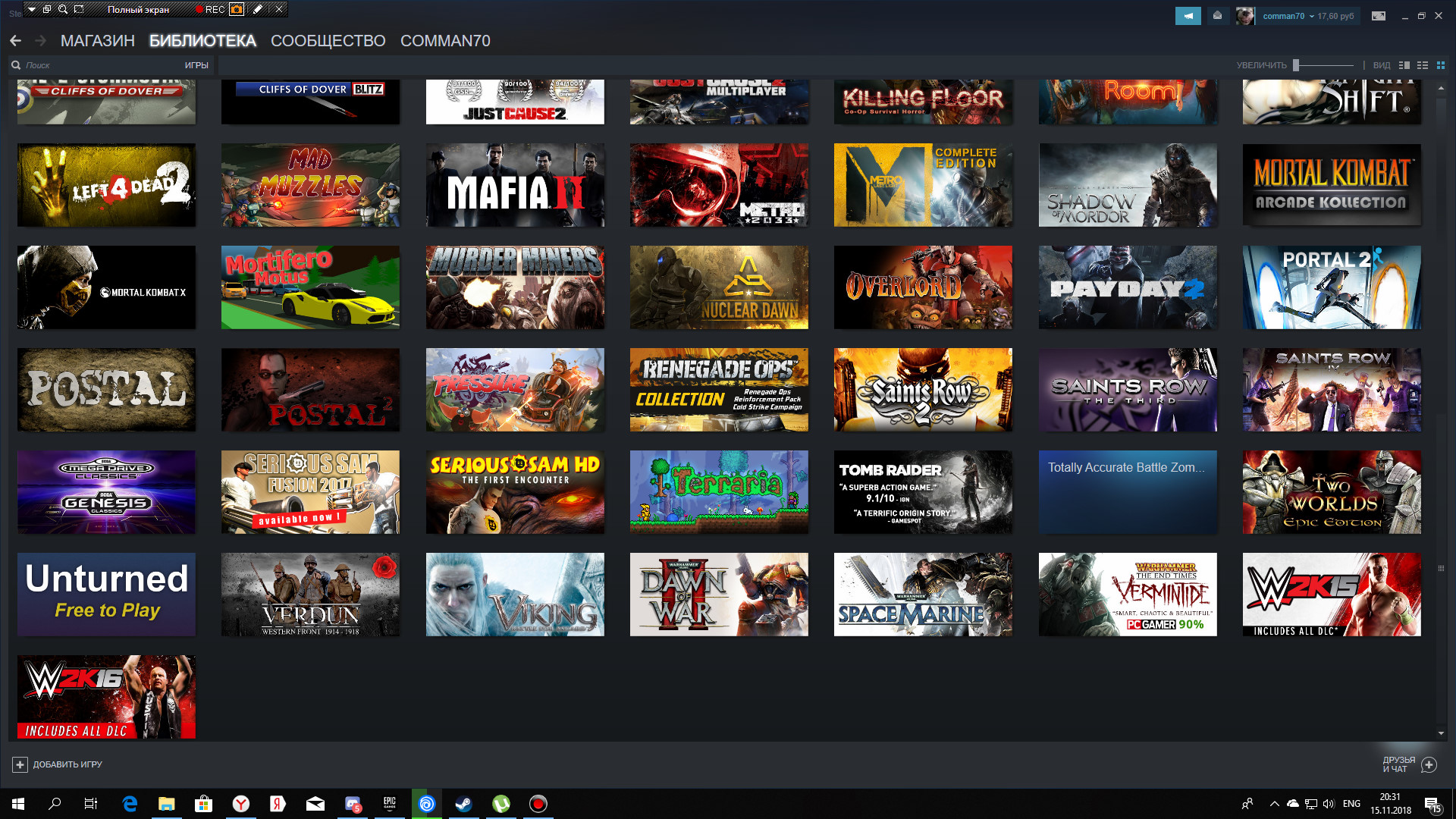Open the СООБЩЕСТВО tab
1456x819 pixels.
[328, 41]
